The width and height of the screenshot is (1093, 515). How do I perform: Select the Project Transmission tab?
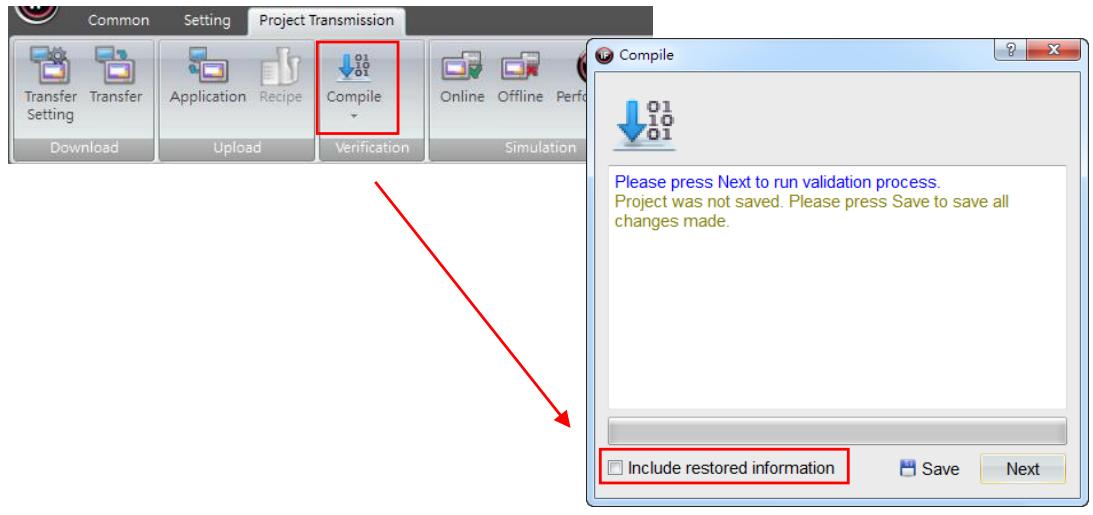click(326, 20)
